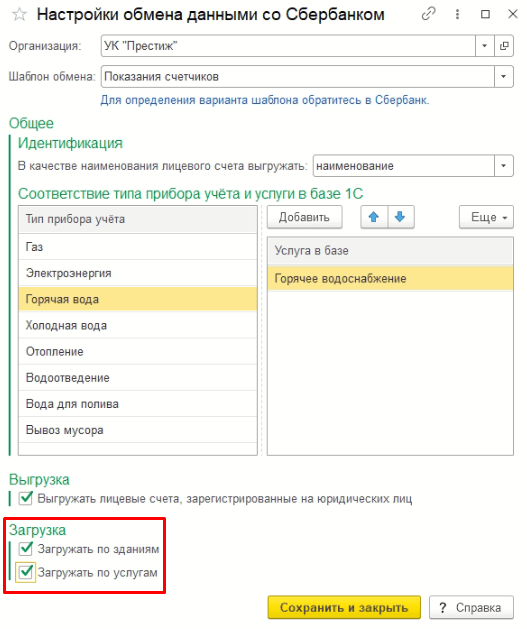Toggle 'Загружать по зданиям' checkbox
The image size is (527, 629).
(x=26, y=548)
